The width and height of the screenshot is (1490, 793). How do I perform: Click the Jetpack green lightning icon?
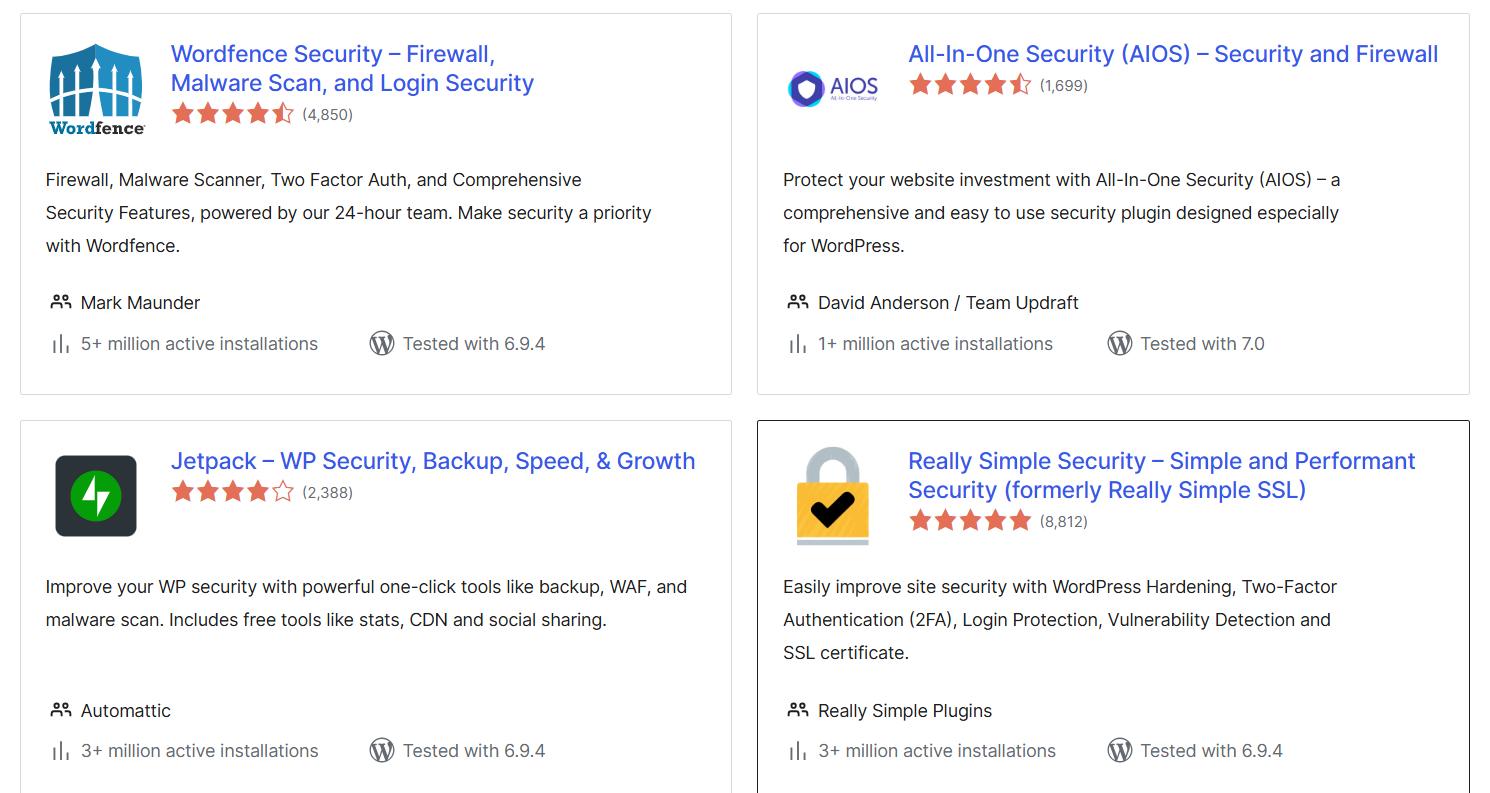click(x=96, y=496)
